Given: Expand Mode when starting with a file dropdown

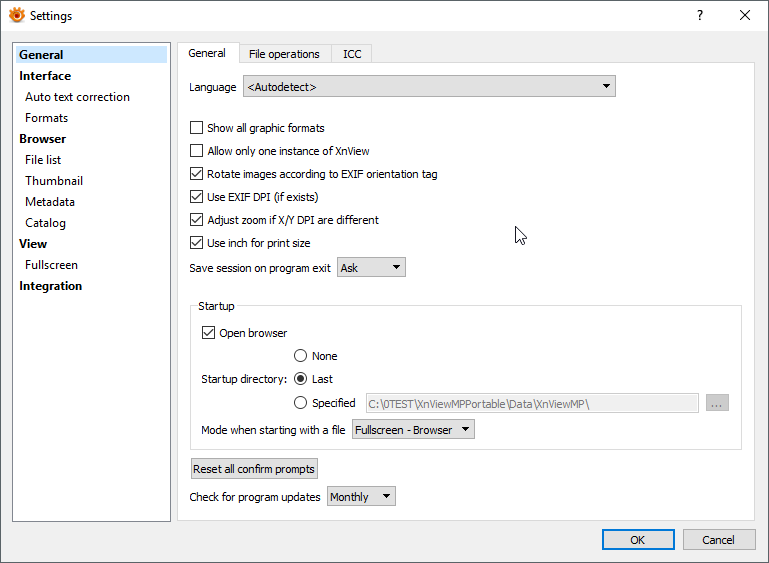Looking at the screenshot, I should [x=413, y=430].
